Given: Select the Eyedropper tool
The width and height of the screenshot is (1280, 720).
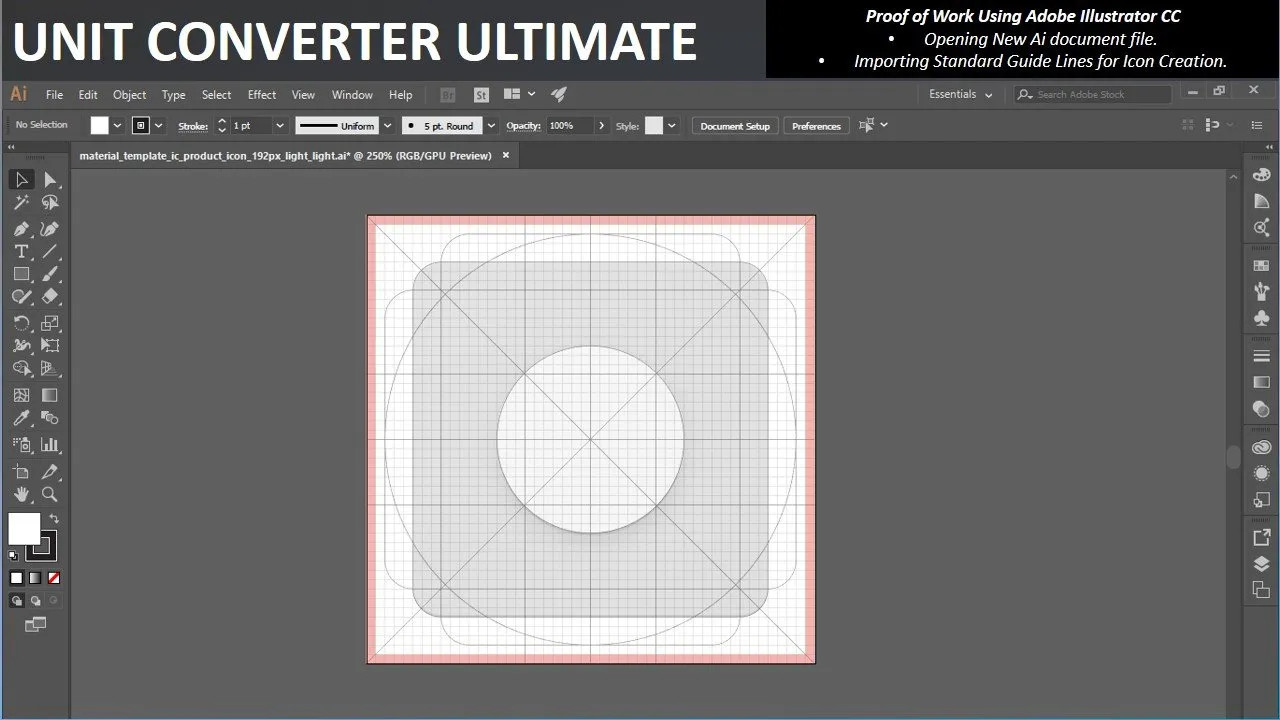Looking at the screenshot, I should tap(21, 418).
